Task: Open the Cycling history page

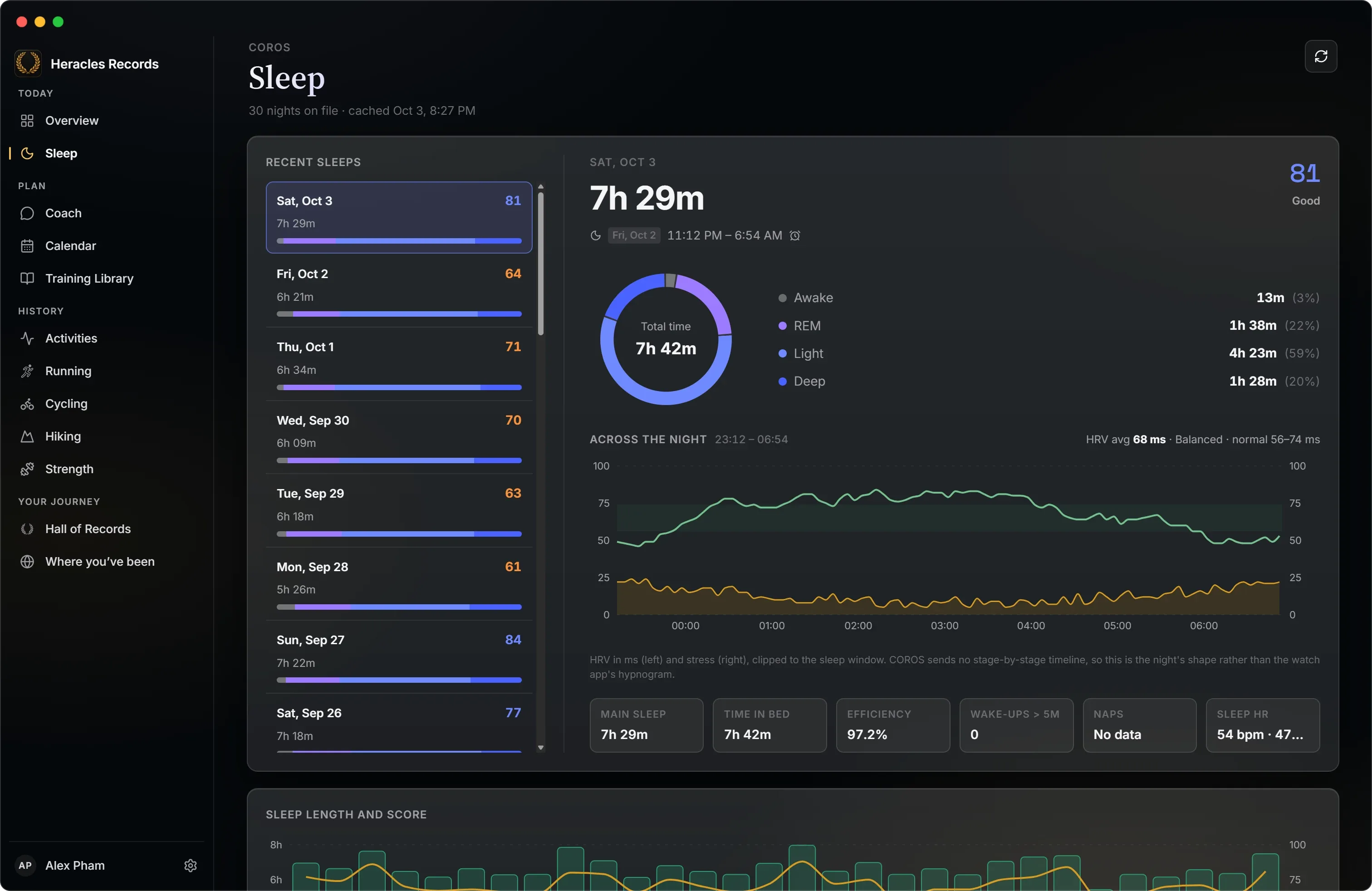Action: [107, 404]
